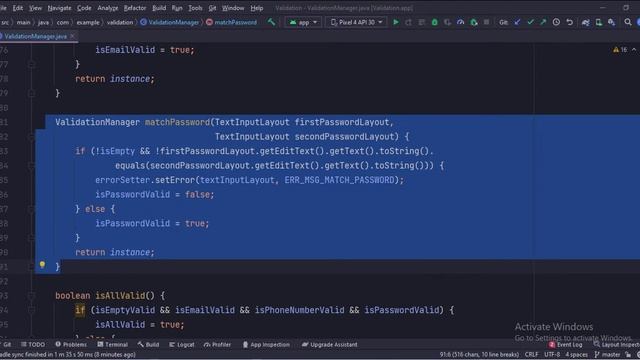This screenshot has height=360, width=640.
Task: Click the example package breadcrumb
Action: (x=88, y=22)
